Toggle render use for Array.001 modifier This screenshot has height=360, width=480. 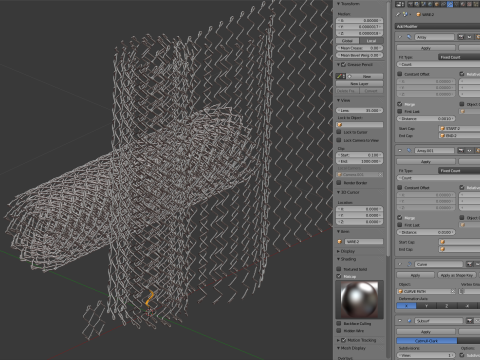[x=461, y=151]
